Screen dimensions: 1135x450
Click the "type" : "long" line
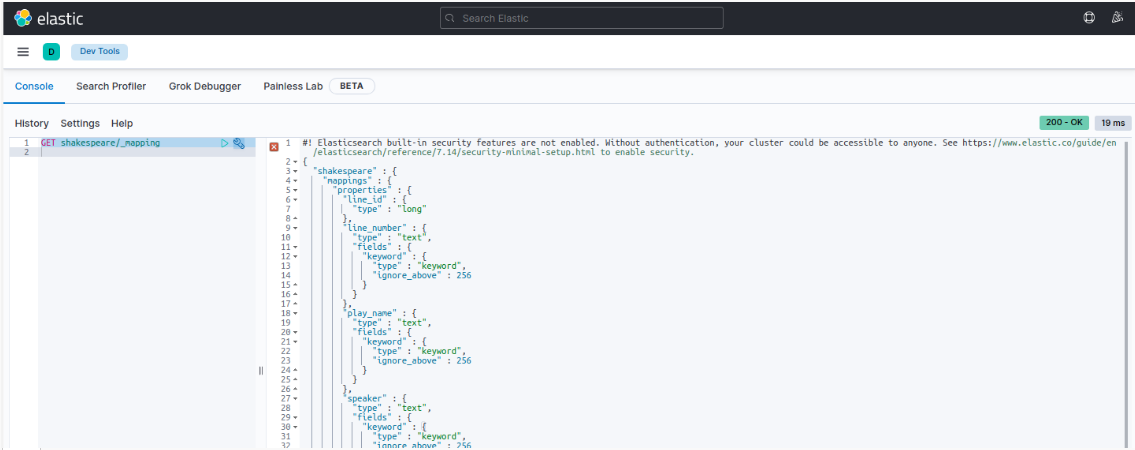pos(389,209)
